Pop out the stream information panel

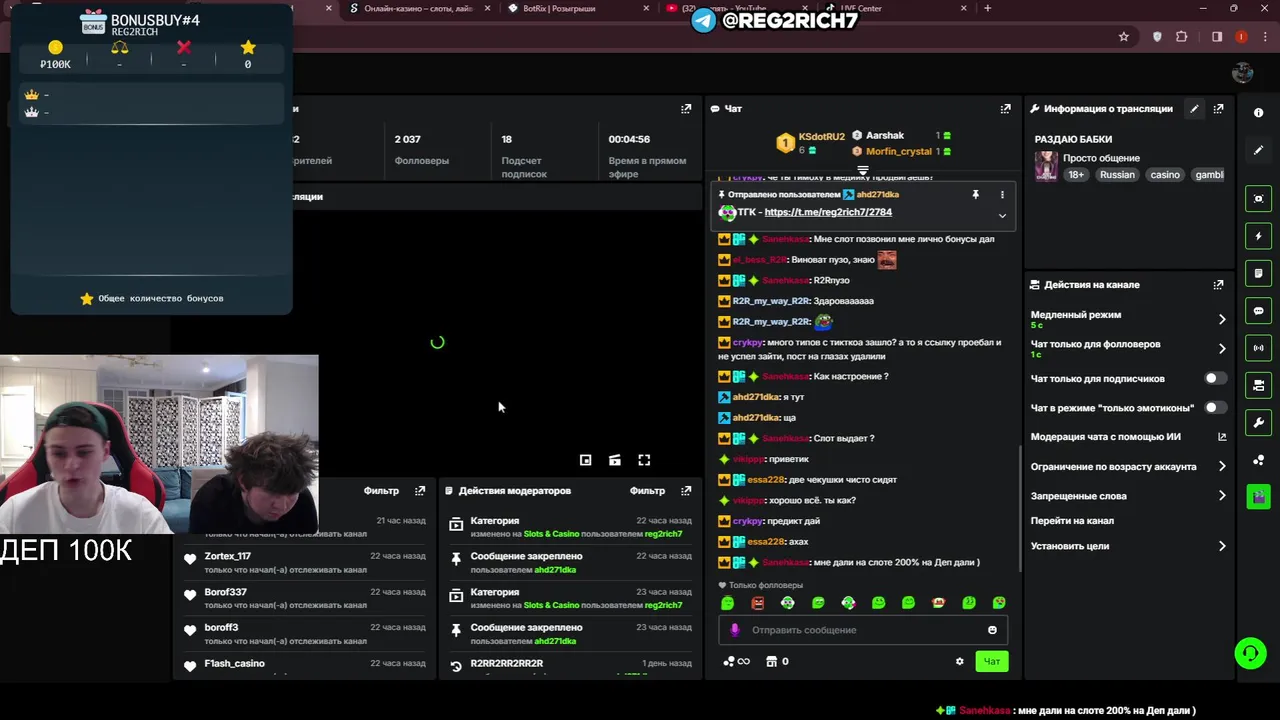[1218, 109]
